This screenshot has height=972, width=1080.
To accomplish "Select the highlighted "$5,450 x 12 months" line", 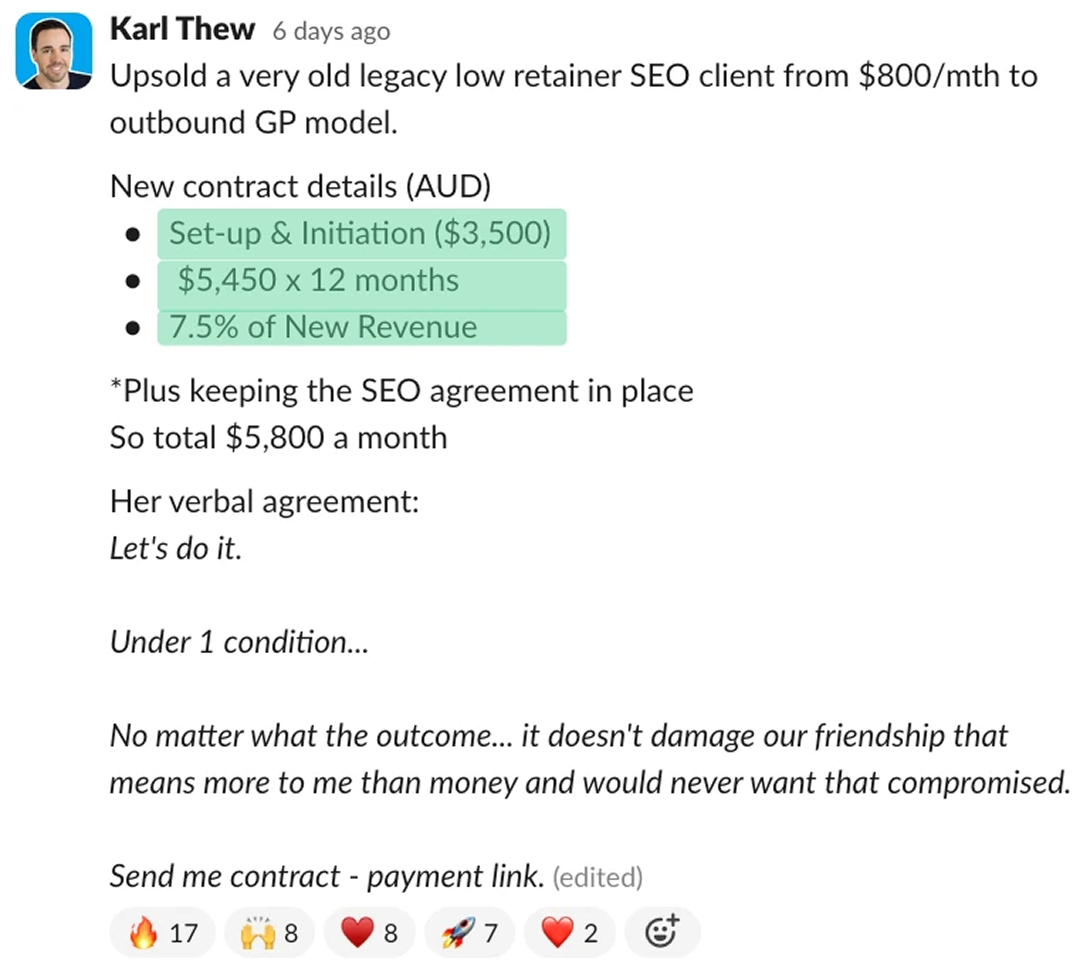I will (x=318, y=281).
